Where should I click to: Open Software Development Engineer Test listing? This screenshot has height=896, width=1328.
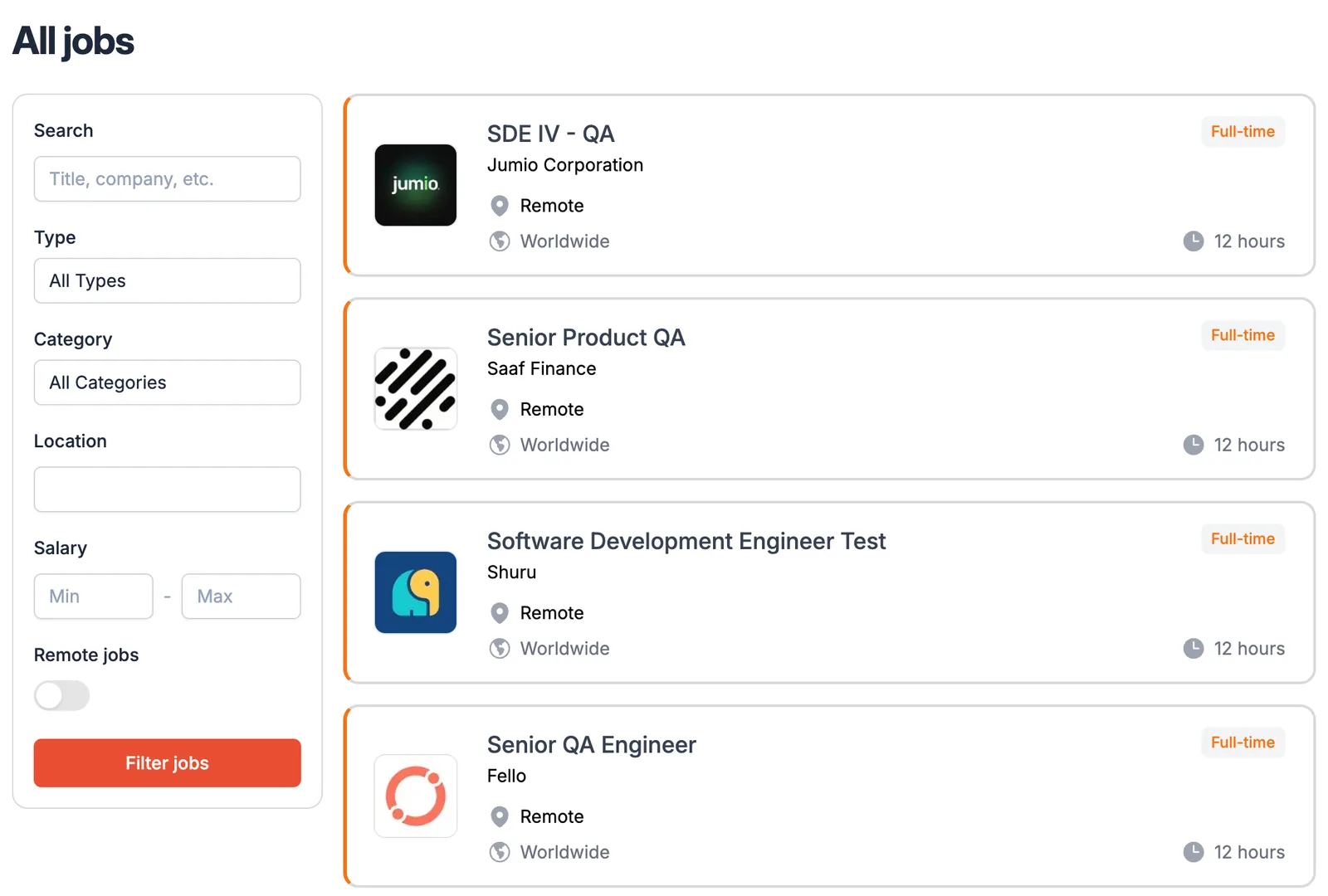pyautogui.click(x=686, y=541)
